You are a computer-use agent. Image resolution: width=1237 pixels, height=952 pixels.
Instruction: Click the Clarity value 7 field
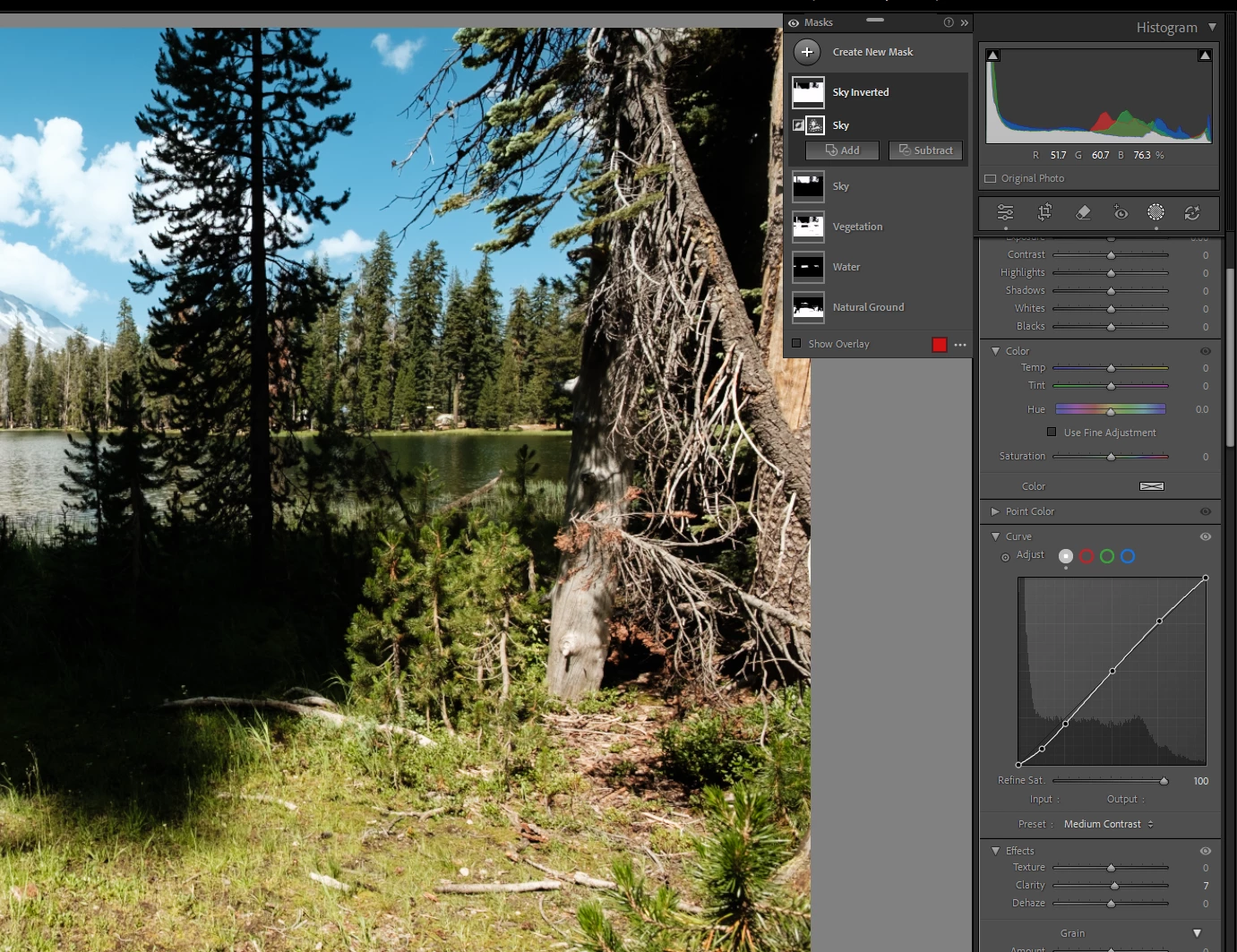1206,886
